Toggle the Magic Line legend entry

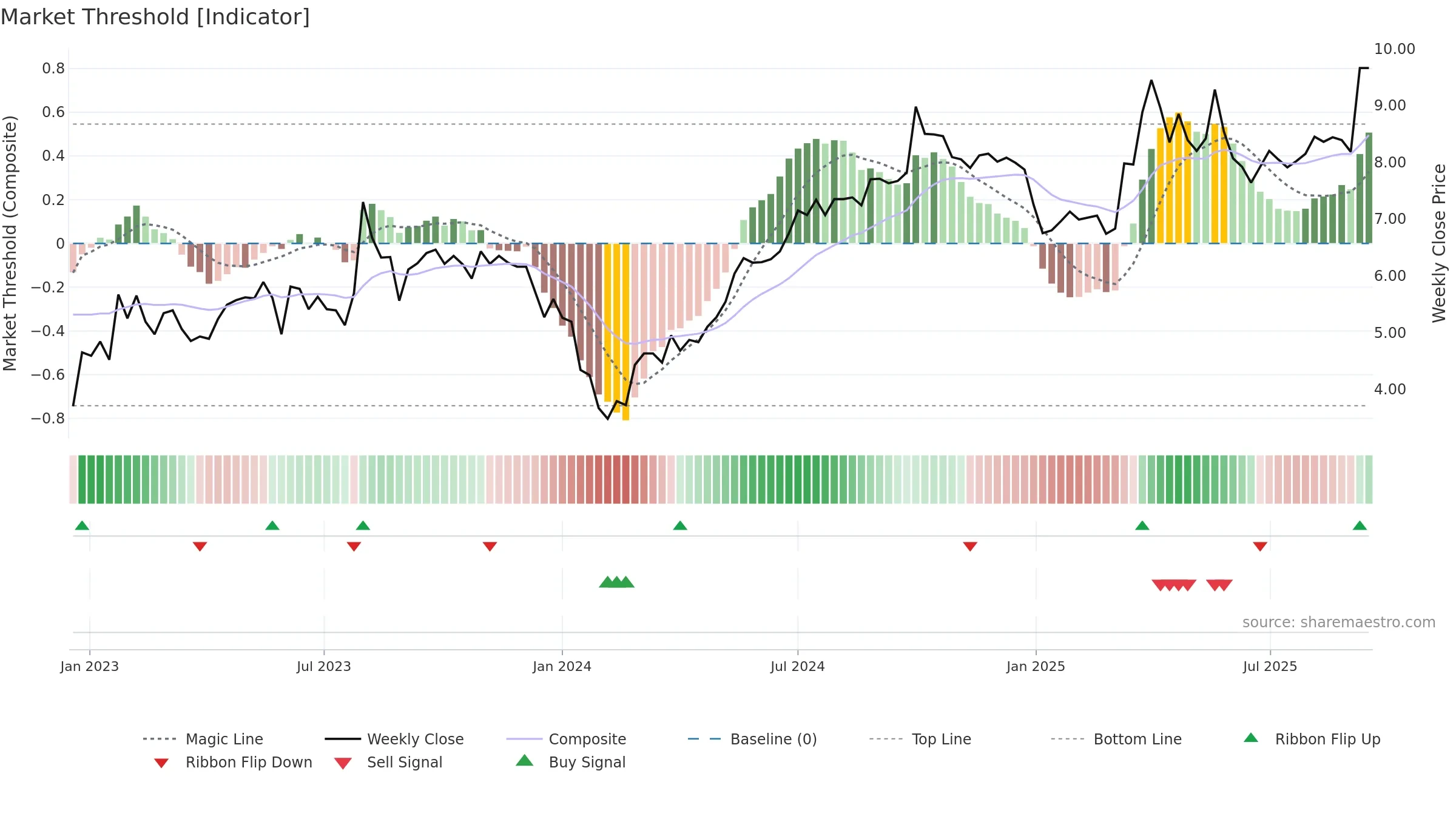tap(203, 739)
